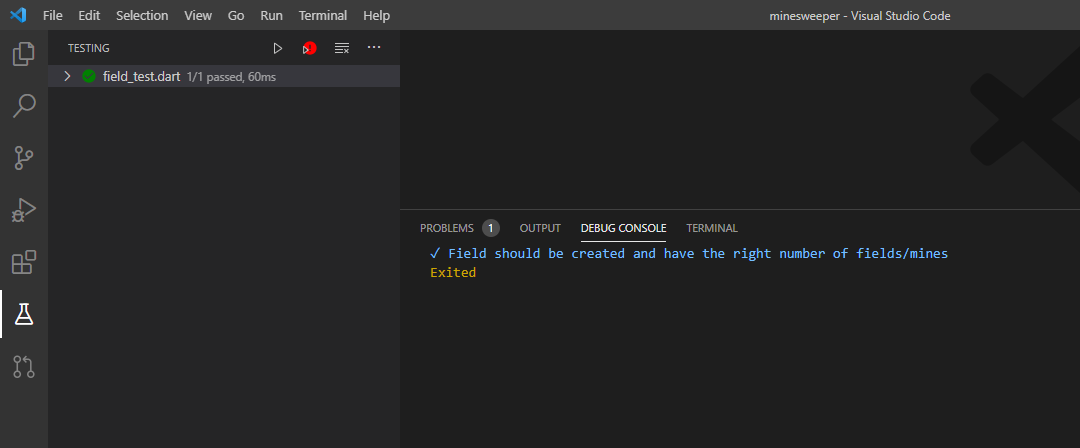Open the File menu
The height and width of the screenshot is (448, 1080).
tap(53, 16)
